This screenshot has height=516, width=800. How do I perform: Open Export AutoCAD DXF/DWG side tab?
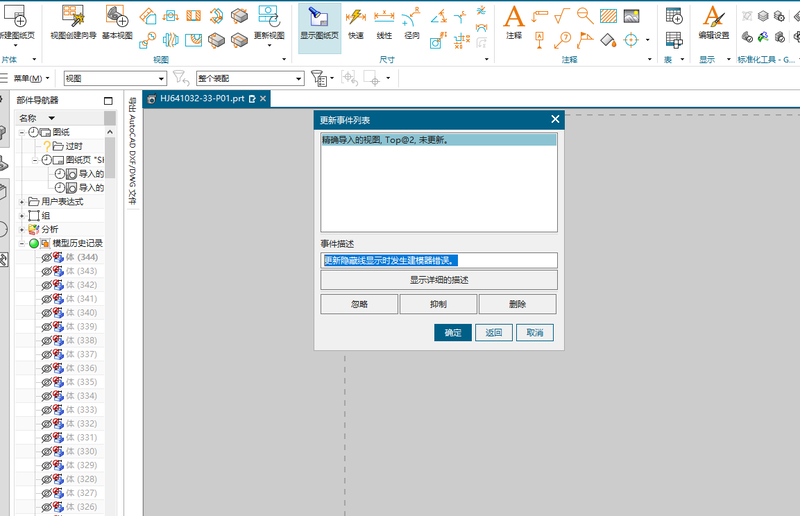pyautogui.click(x=132, y=151)
